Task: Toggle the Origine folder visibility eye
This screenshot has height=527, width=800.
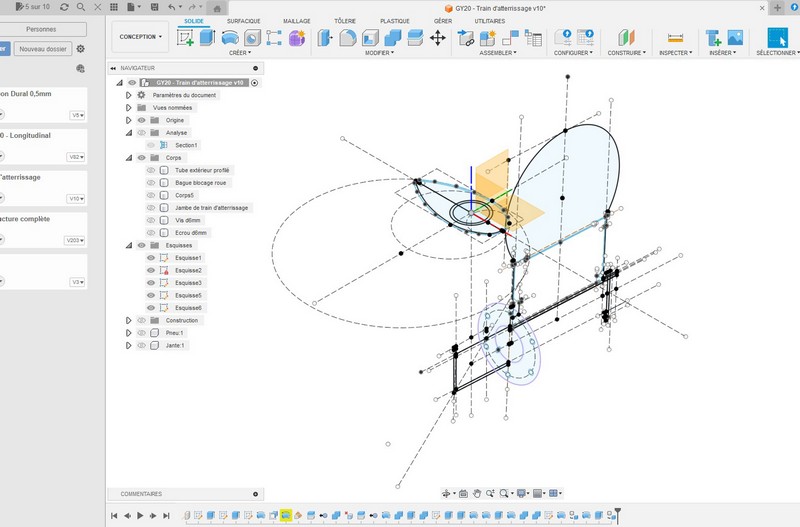Action: coord(141,120)
